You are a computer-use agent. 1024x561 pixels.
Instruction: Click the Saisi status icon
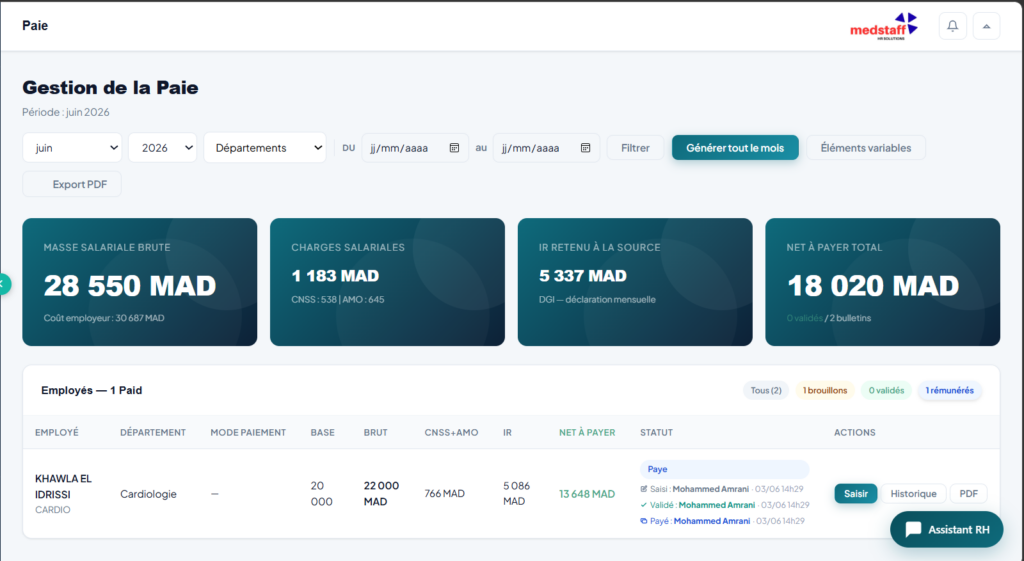(x=644, y=489)
